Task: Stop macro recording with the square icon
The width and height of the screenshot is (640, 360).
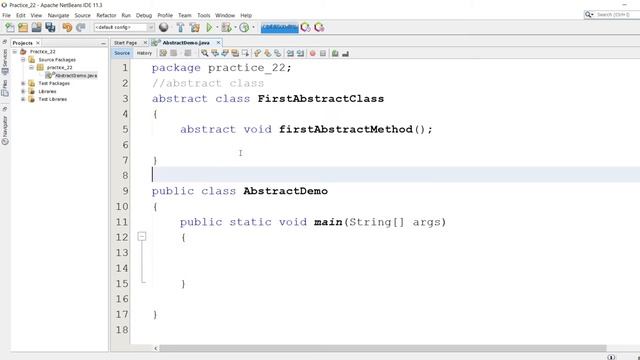Action: click(x=323, y=53)
